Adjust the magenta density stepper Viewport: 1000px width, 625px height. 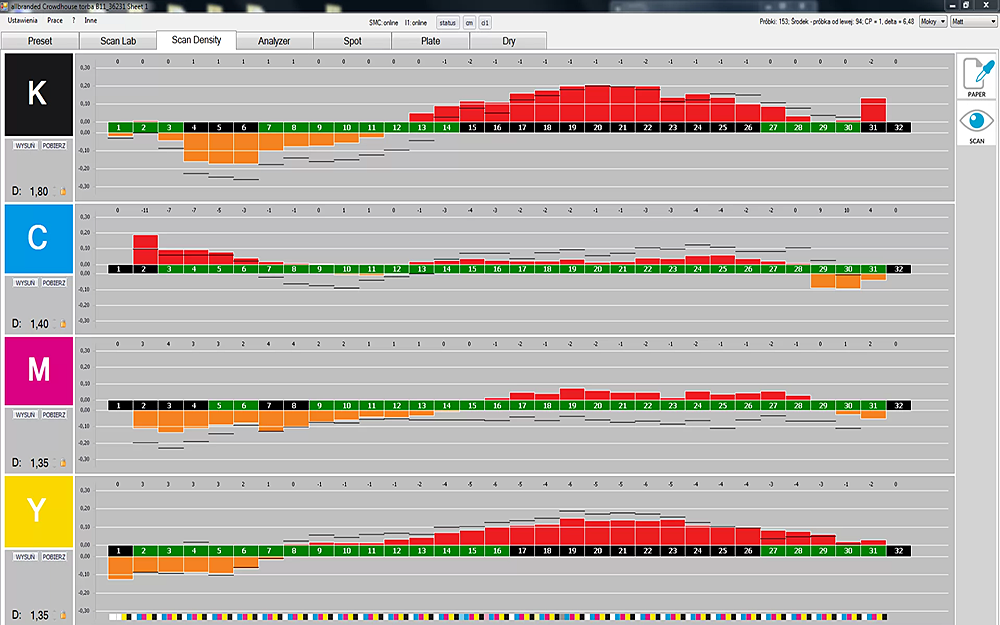coord(54,462)
